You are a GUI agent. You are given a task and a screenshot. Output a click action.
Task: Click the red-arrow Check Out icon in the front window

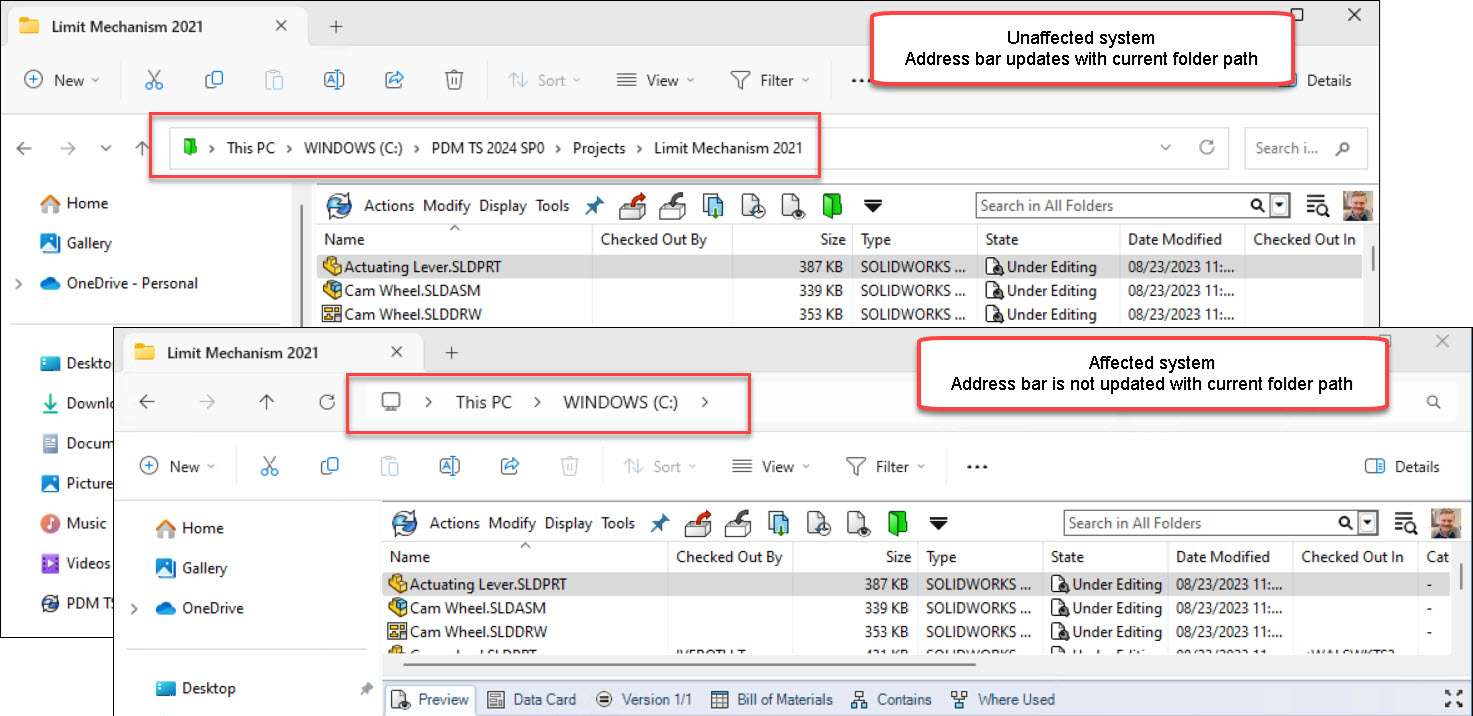[698, 523]
